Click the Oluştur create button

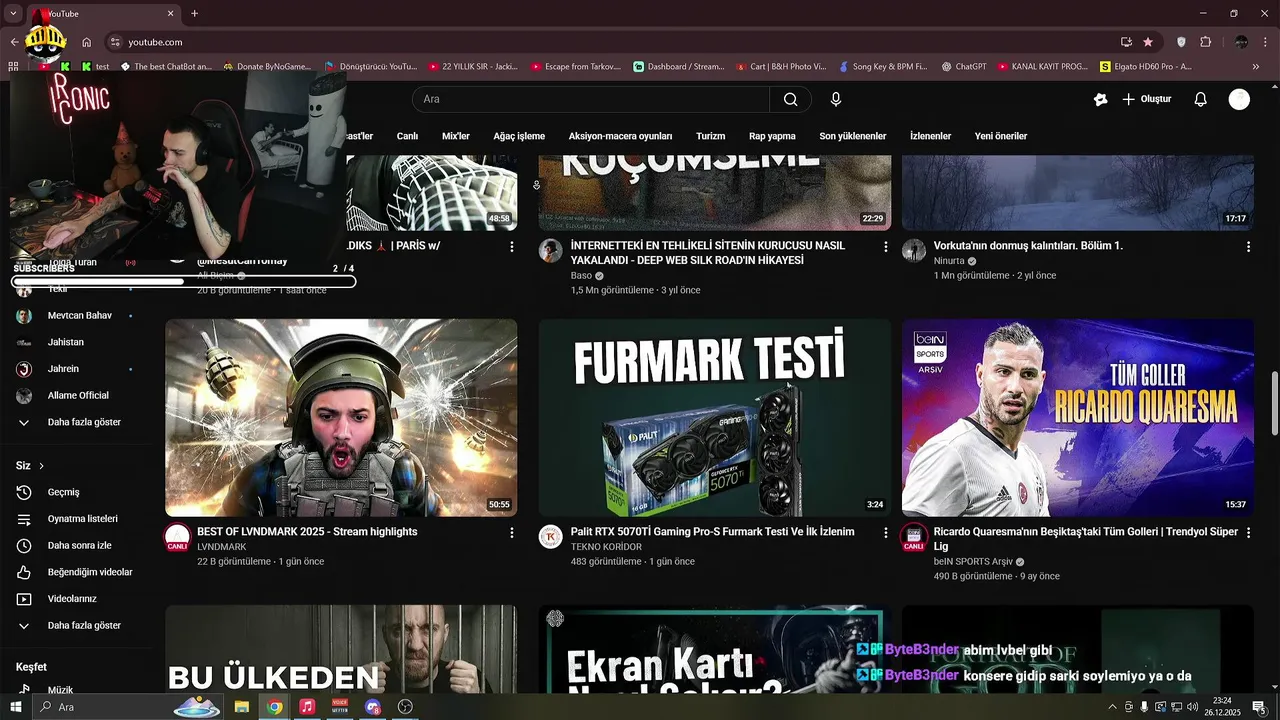(x=1146, y=99)
